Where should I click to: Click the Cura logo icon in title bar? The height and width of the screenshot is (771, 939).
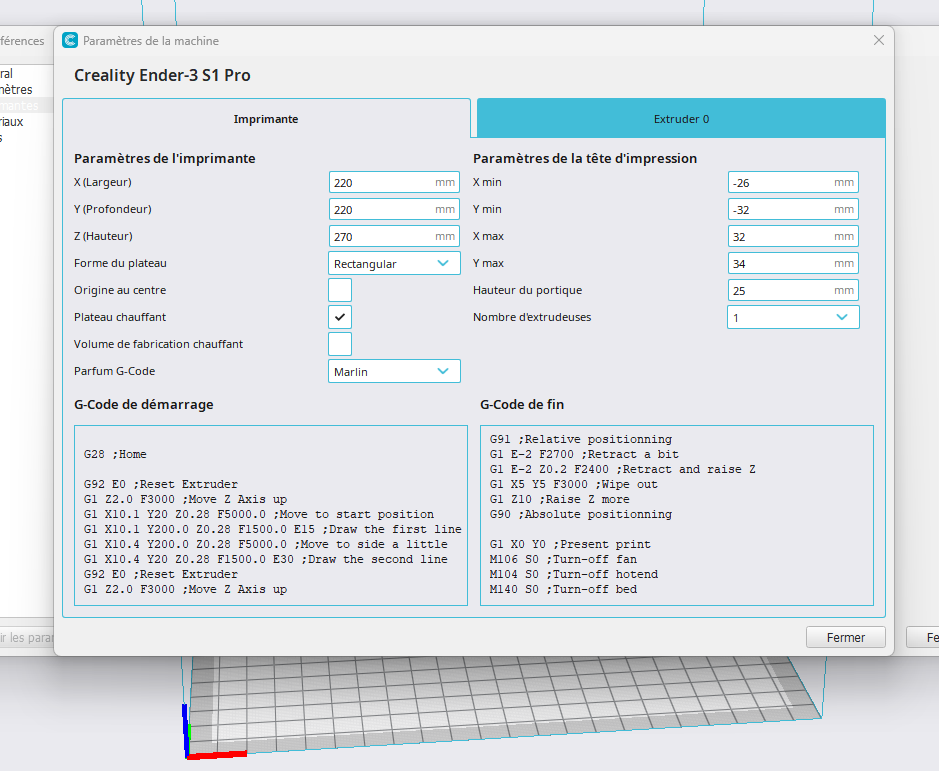point(70,41)
